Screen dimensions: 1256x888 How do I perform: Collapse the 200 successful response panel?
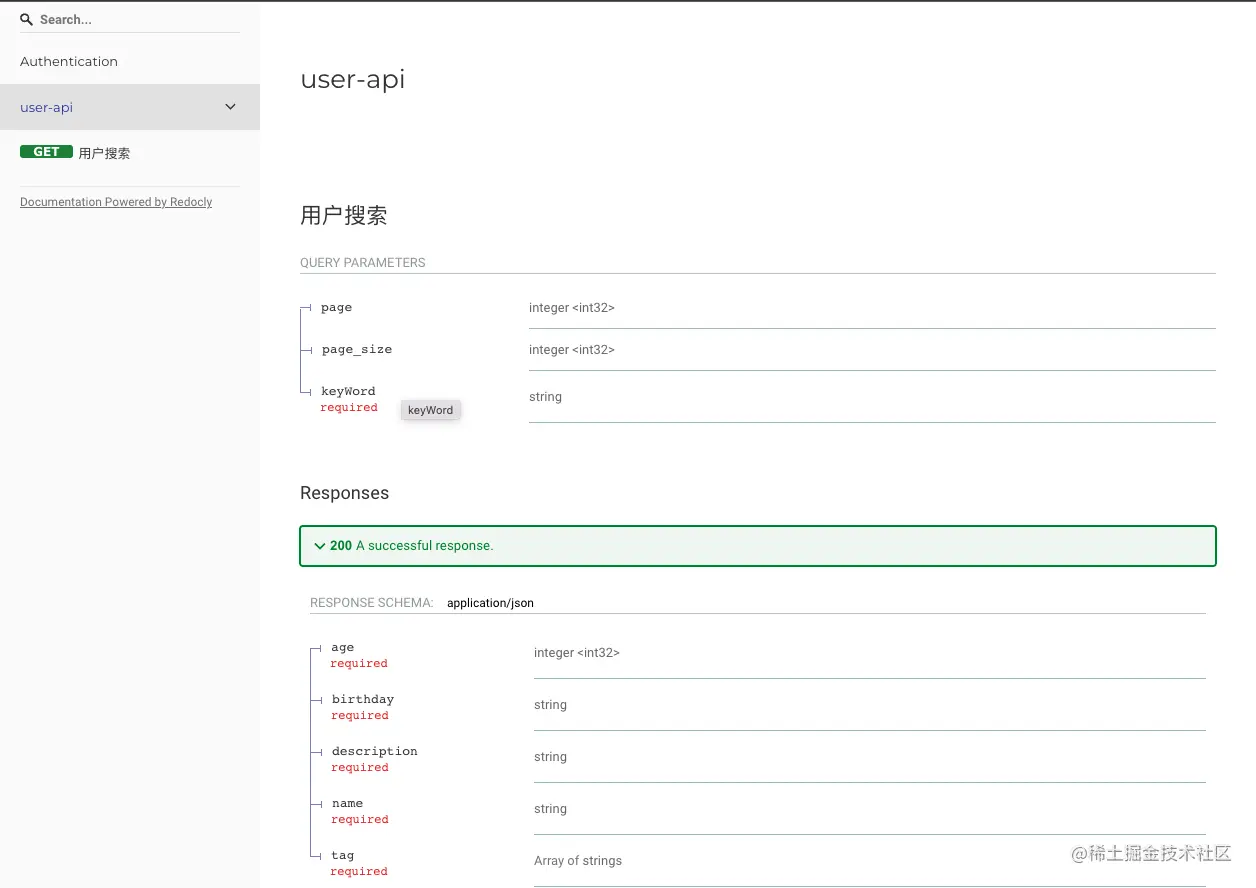320,546
